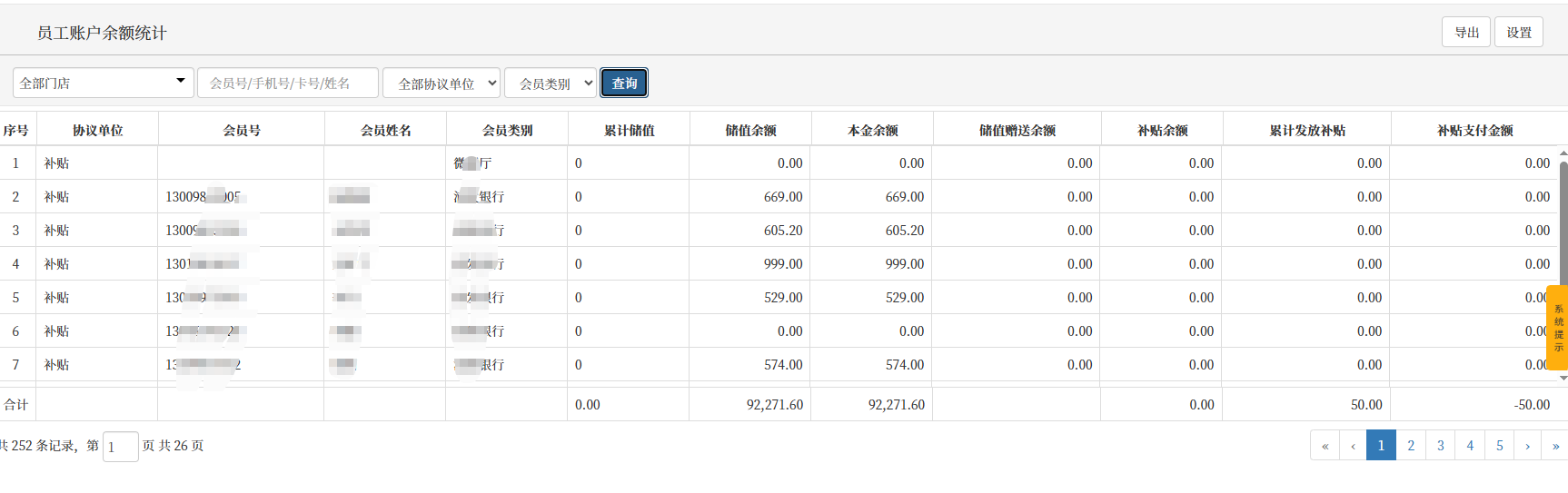
Task: Focus the 会员号/手机号/卡号/姓名 search field
Action: pos(288,83)
